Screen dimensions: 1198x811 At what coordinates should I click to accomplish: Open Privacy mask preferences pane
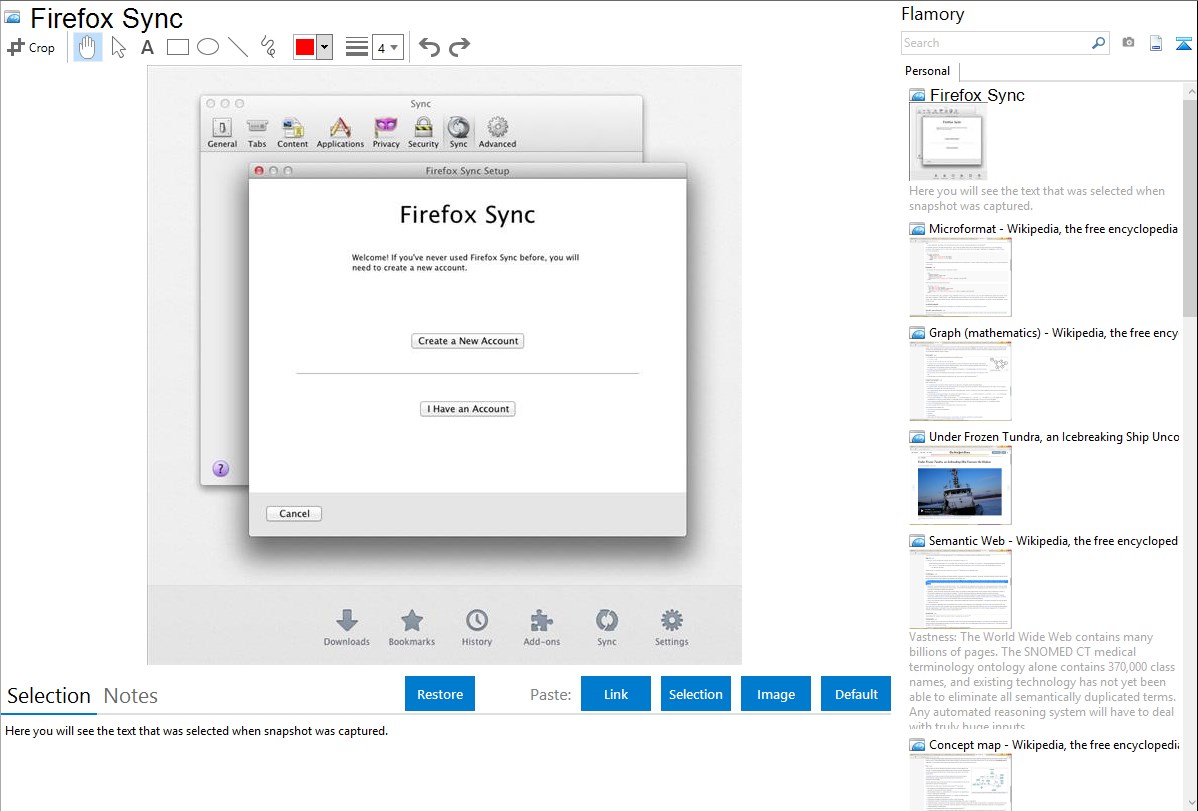(x=386, y=132)
